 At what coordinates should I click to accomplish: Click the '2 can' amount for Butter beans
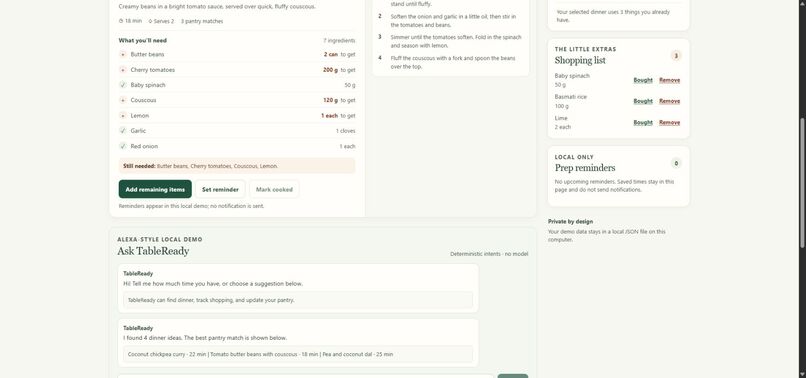(331, 54)
